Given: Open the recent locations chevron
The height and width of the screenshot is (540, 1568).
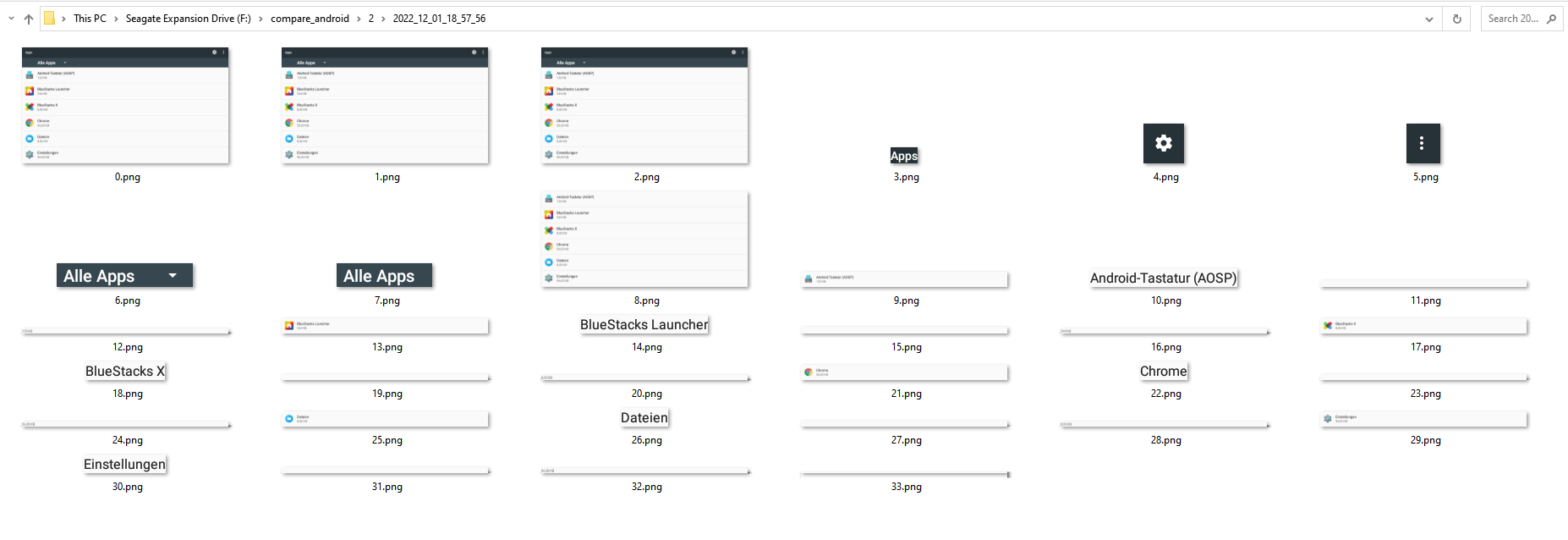Looking at the screenshot, I should click(11, 19).
